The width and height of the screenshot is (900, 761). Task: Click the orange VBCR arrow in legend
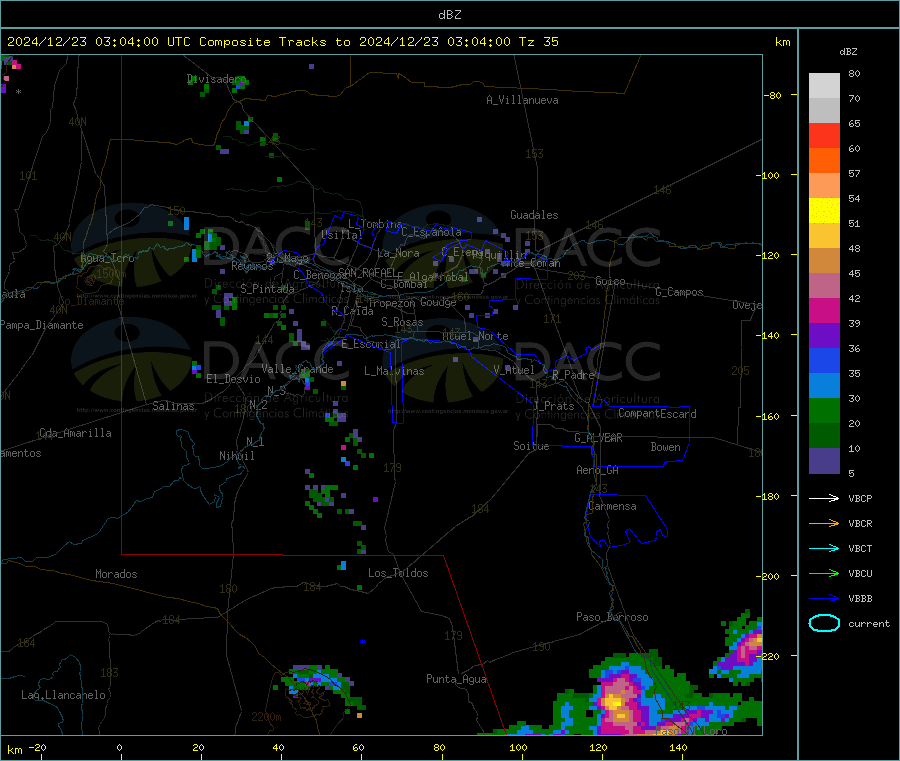(824, 523)
